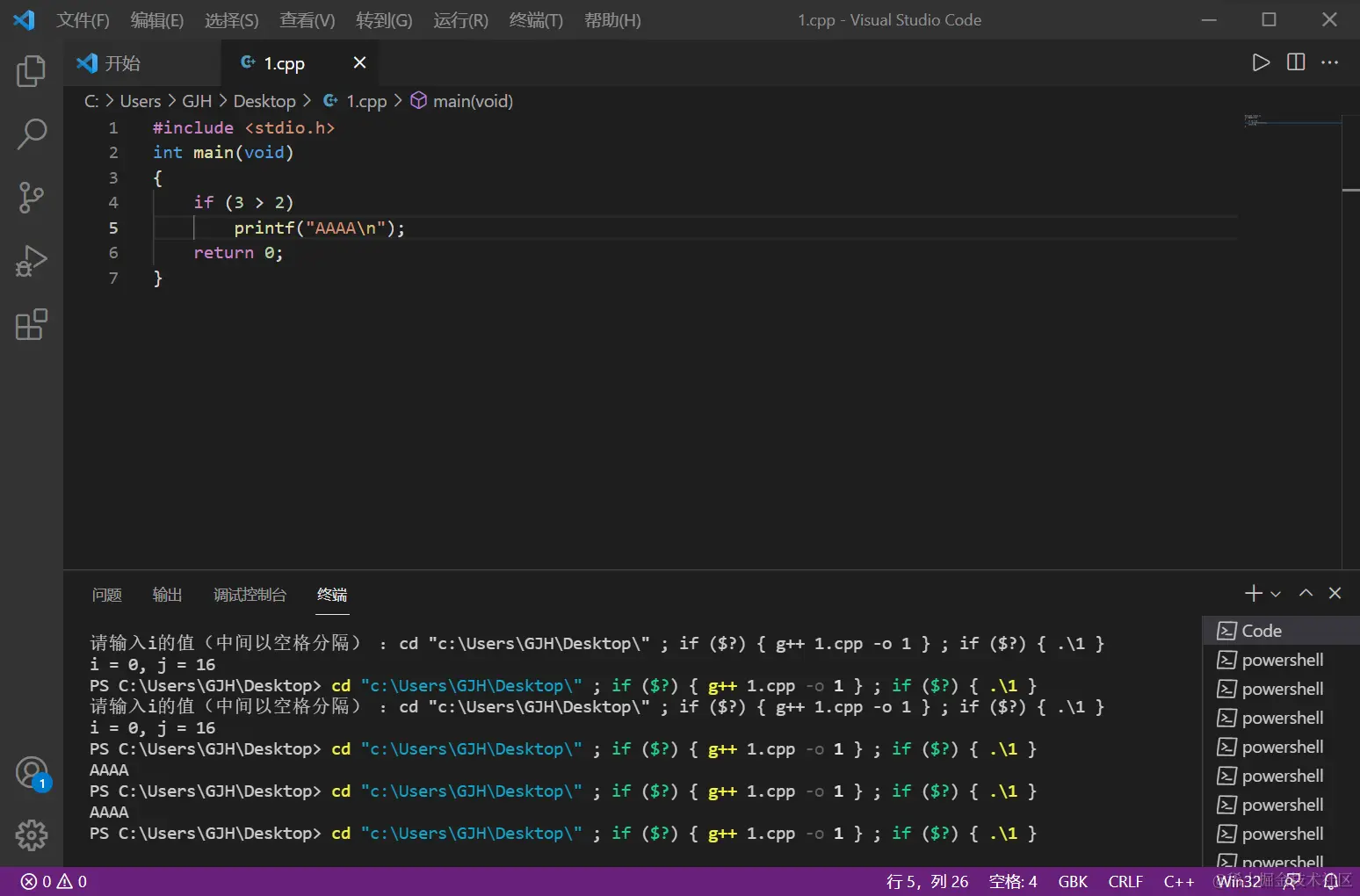This screenshot has height=896, width=1360.
Task: Switch to the 调试控制台 panel tab
Action: tap(250, 595)
